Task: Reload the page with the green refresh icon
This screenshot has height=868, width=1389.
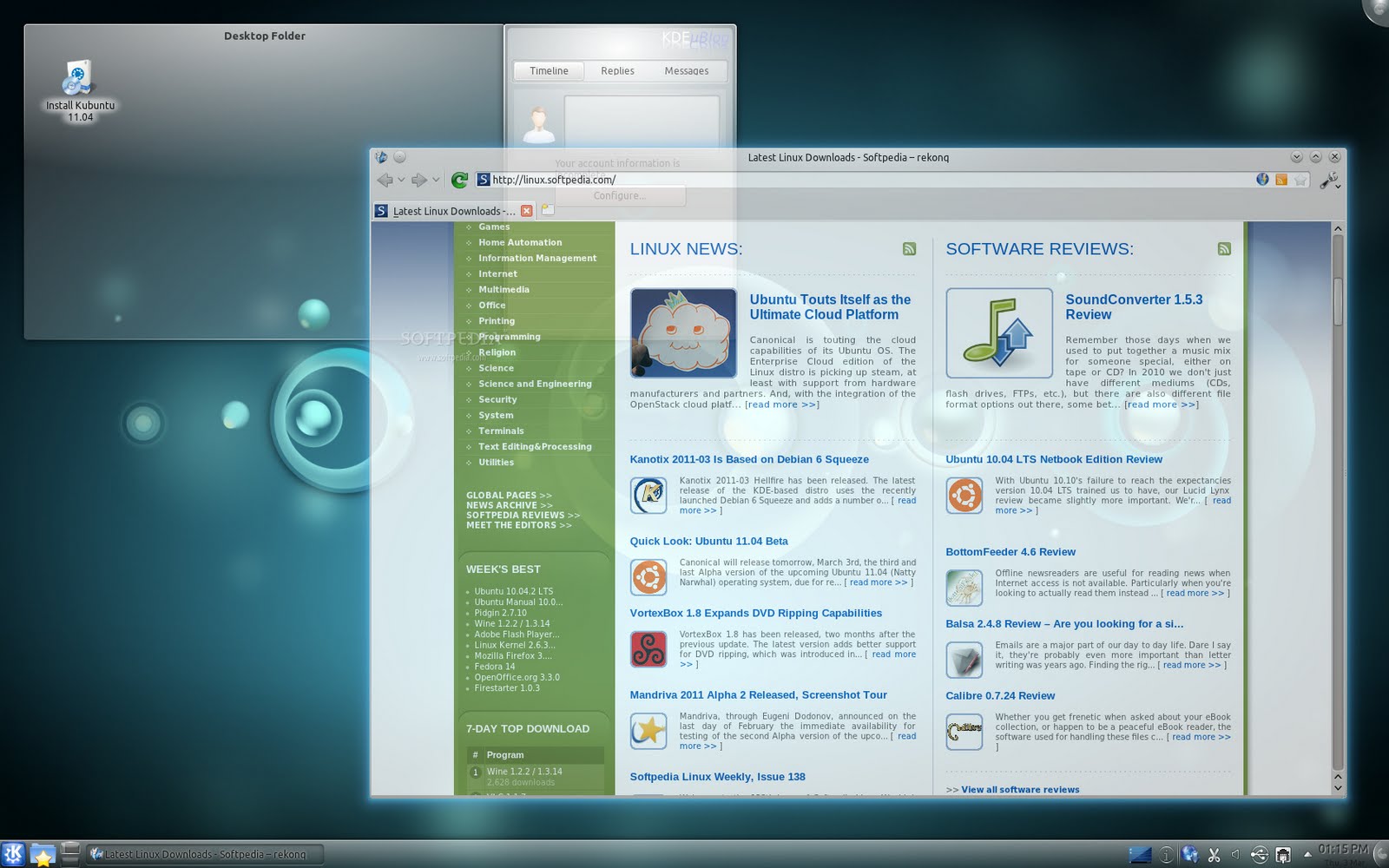Action: tap(459, 180)
